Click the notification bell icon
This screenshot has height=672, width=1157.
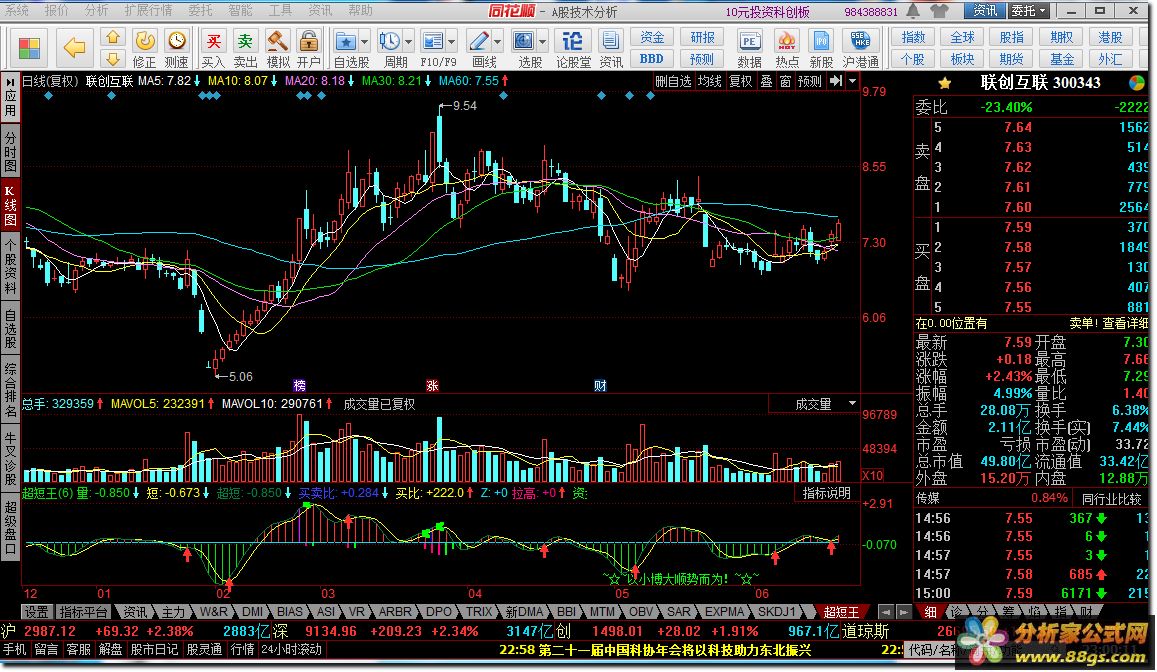pos(913,11)
